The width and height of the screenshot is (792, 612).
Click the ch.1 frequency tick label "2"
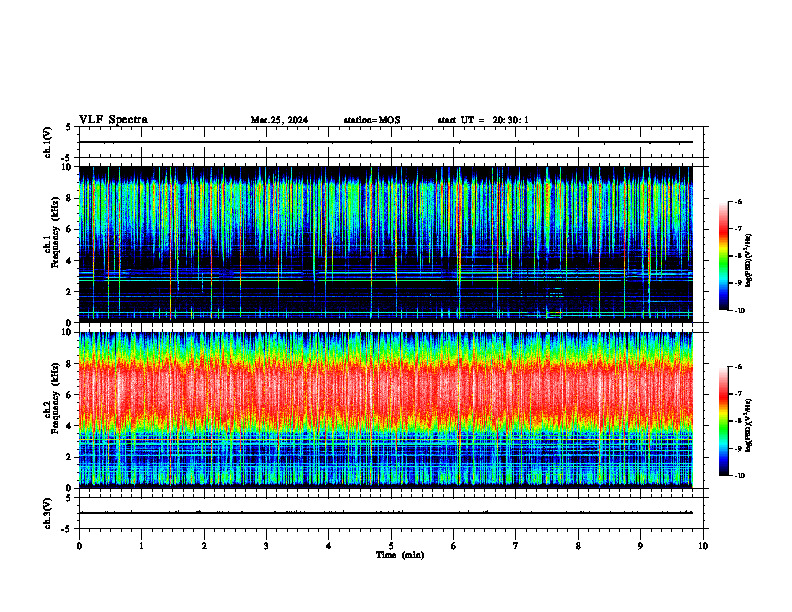pyautogui.click(x=70, y=291)
